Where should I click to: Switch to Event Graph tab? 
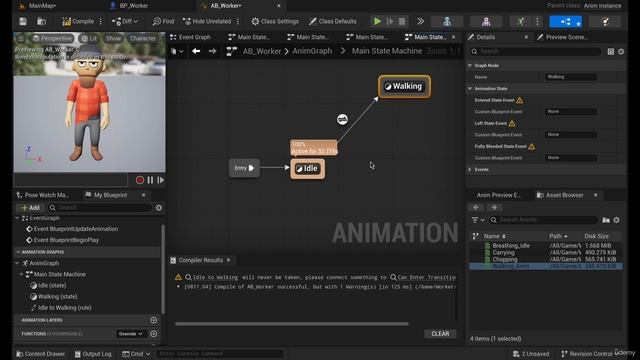(190, 37)
